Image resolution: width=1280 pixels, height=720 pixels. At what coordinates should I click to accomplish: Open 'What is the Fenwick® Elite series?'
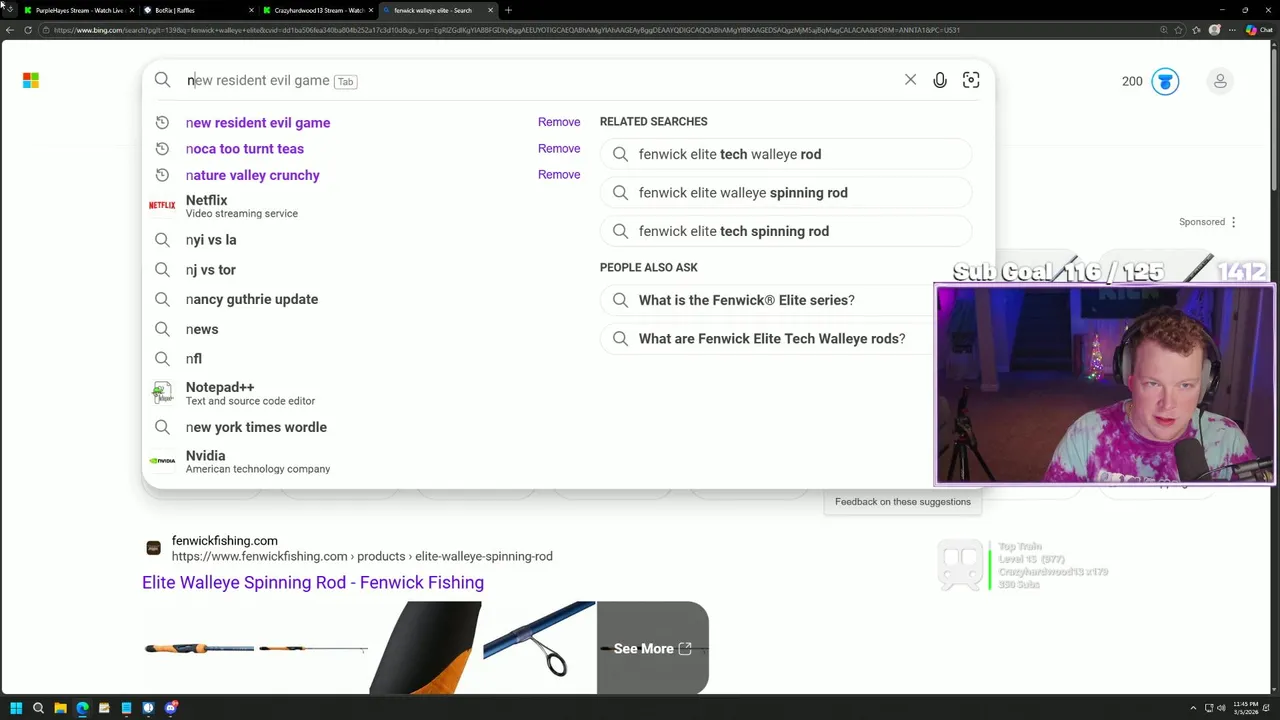point(746,300)
